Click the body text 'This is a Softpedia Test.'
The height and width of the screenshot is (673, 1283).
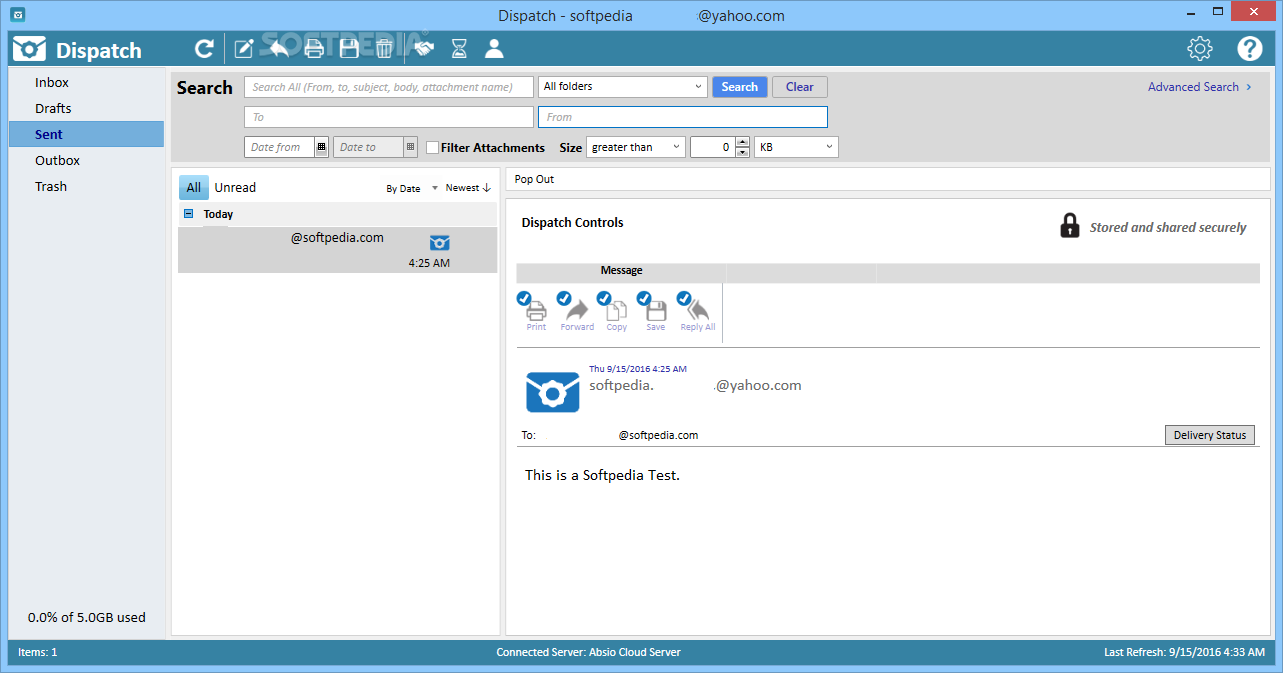pyautogui.click(x=602, y=475)
